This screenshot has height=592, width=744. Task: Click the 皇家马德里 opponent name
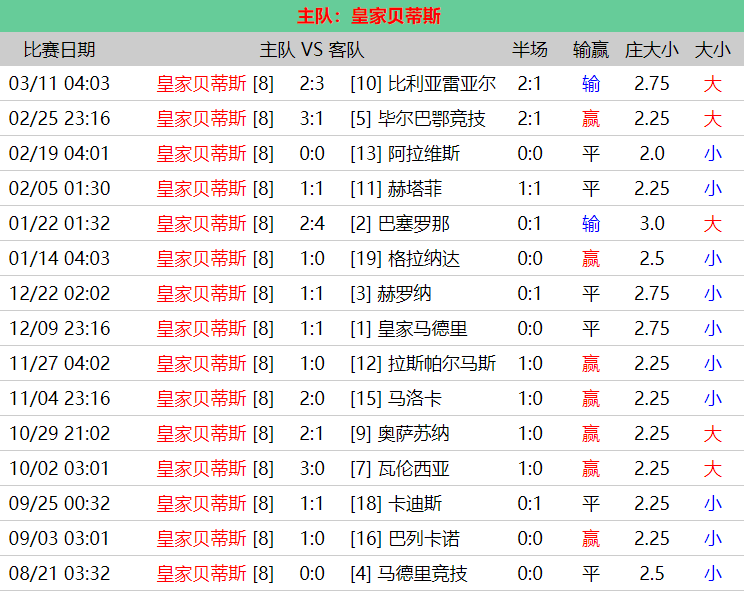422,329
